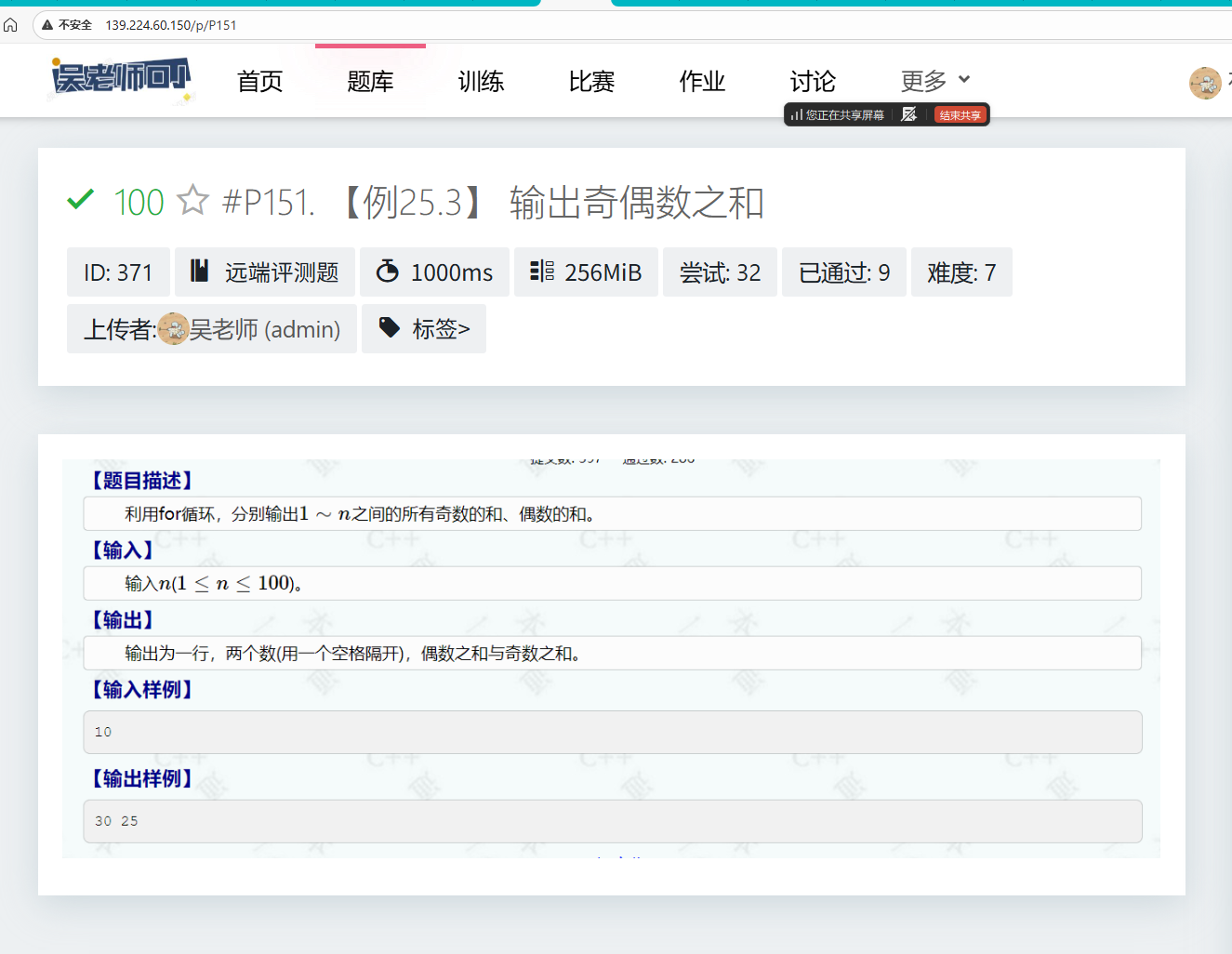The image size is (1232, 954).
Task: Open the 吴老师 (admin) uploader profile link
Action: click(265, 329)
